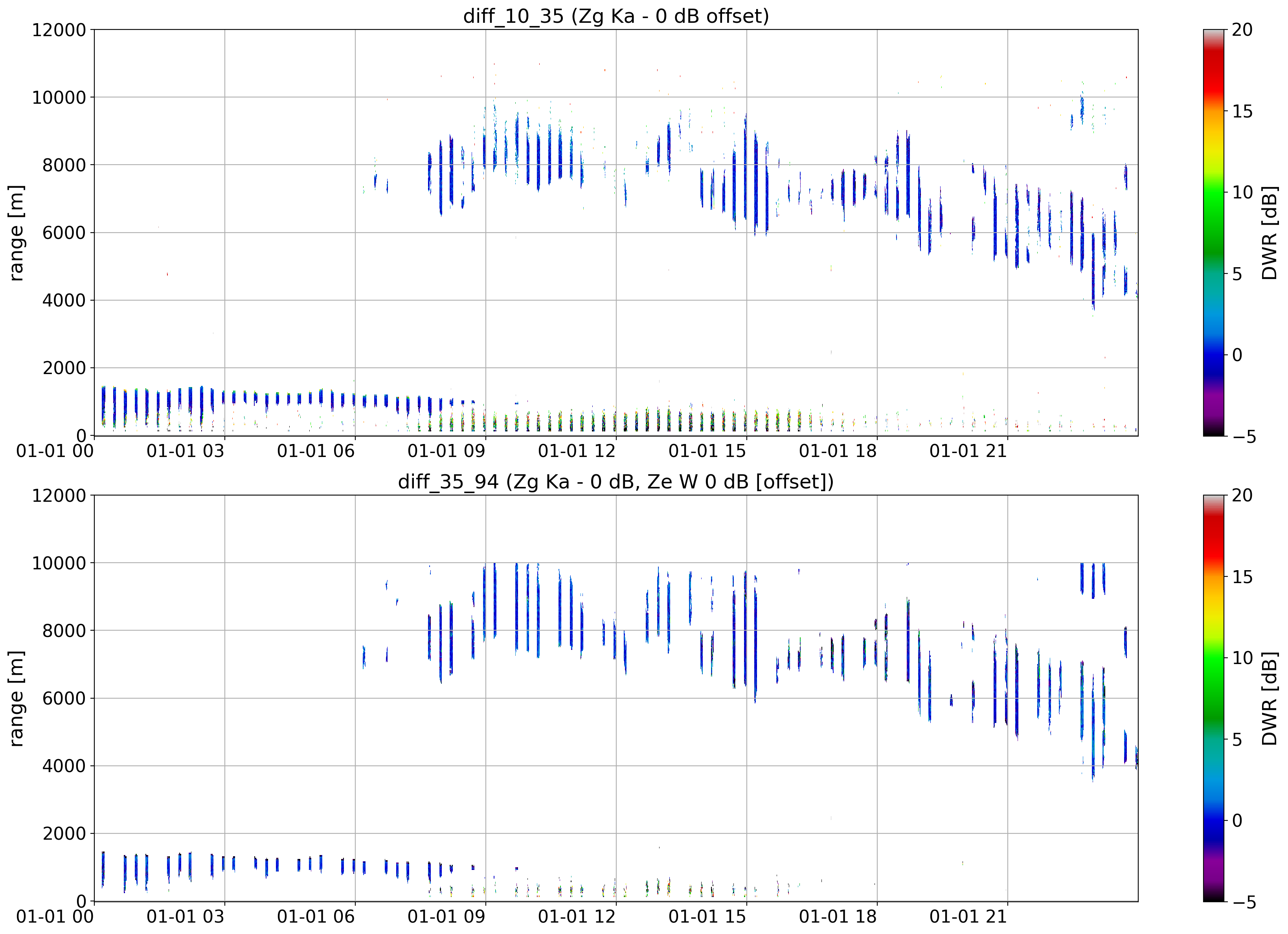This screenshot has height=934, width=1288.
Task: Click the 5 label on bottom colorbar
Action: [x=1237, y=740]
